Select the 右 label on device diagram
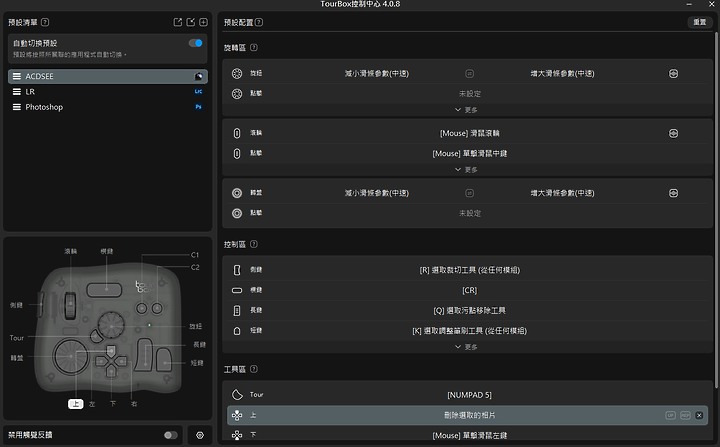This screenshot has width=720, height=447. tap(134, 404)
